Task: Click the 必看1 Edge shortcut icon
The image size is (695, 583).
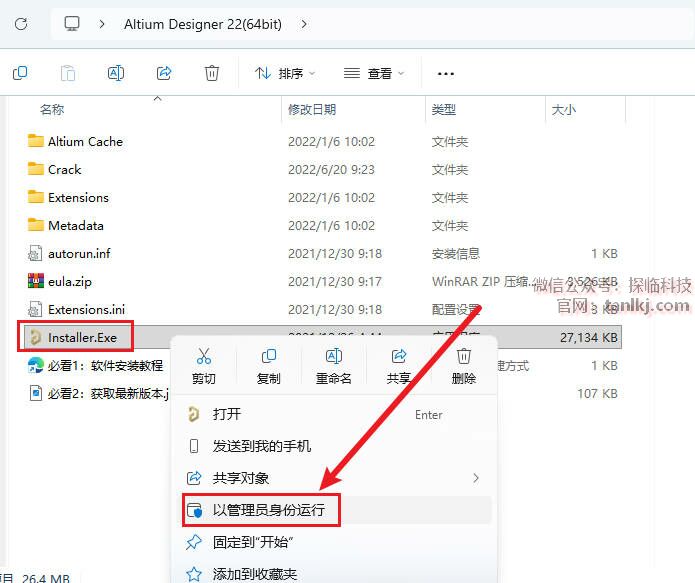Action: point(35,365)
